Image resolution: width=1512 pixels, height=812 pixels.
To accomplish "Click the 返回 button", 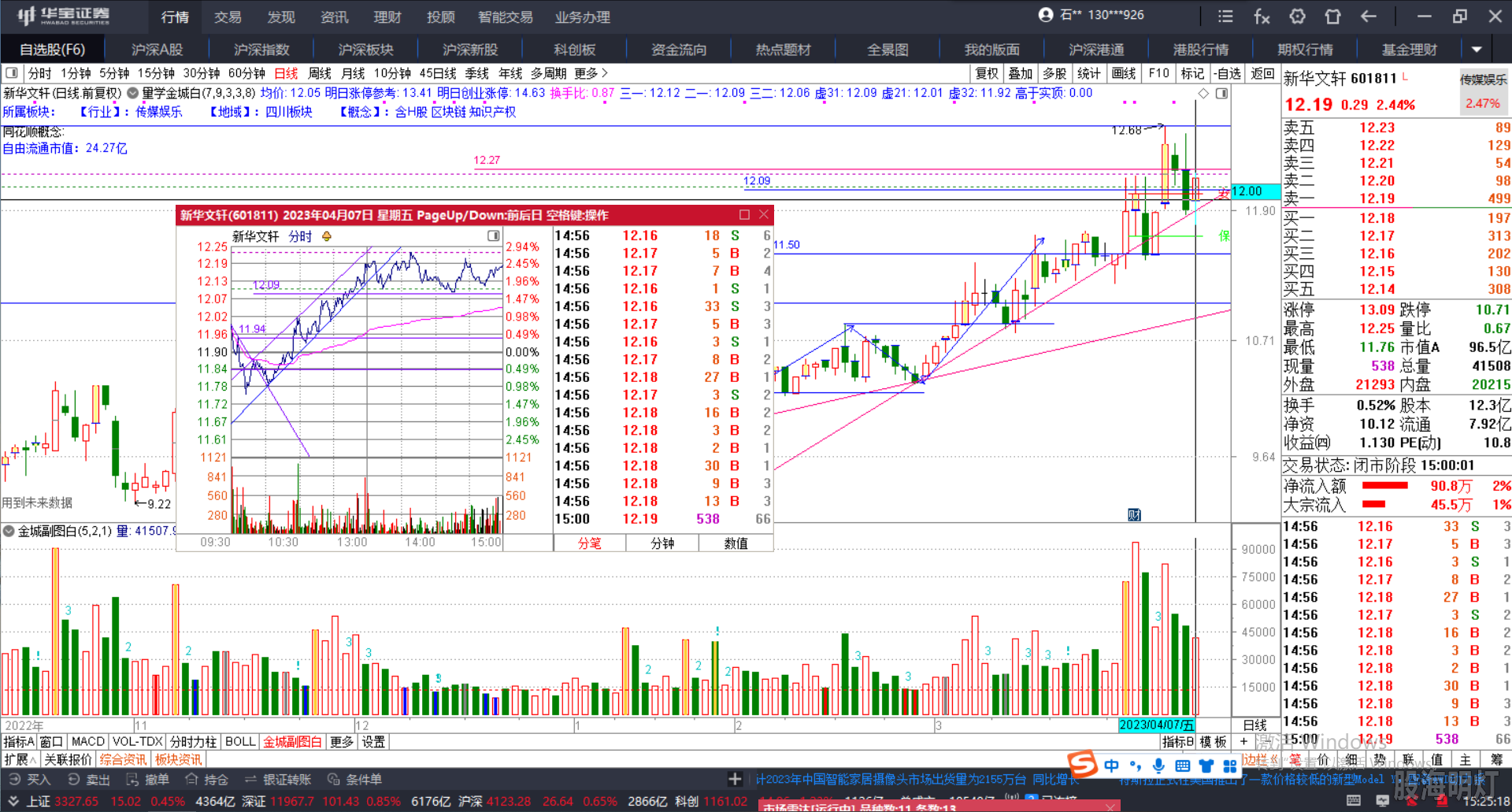I will point(1263,73).
